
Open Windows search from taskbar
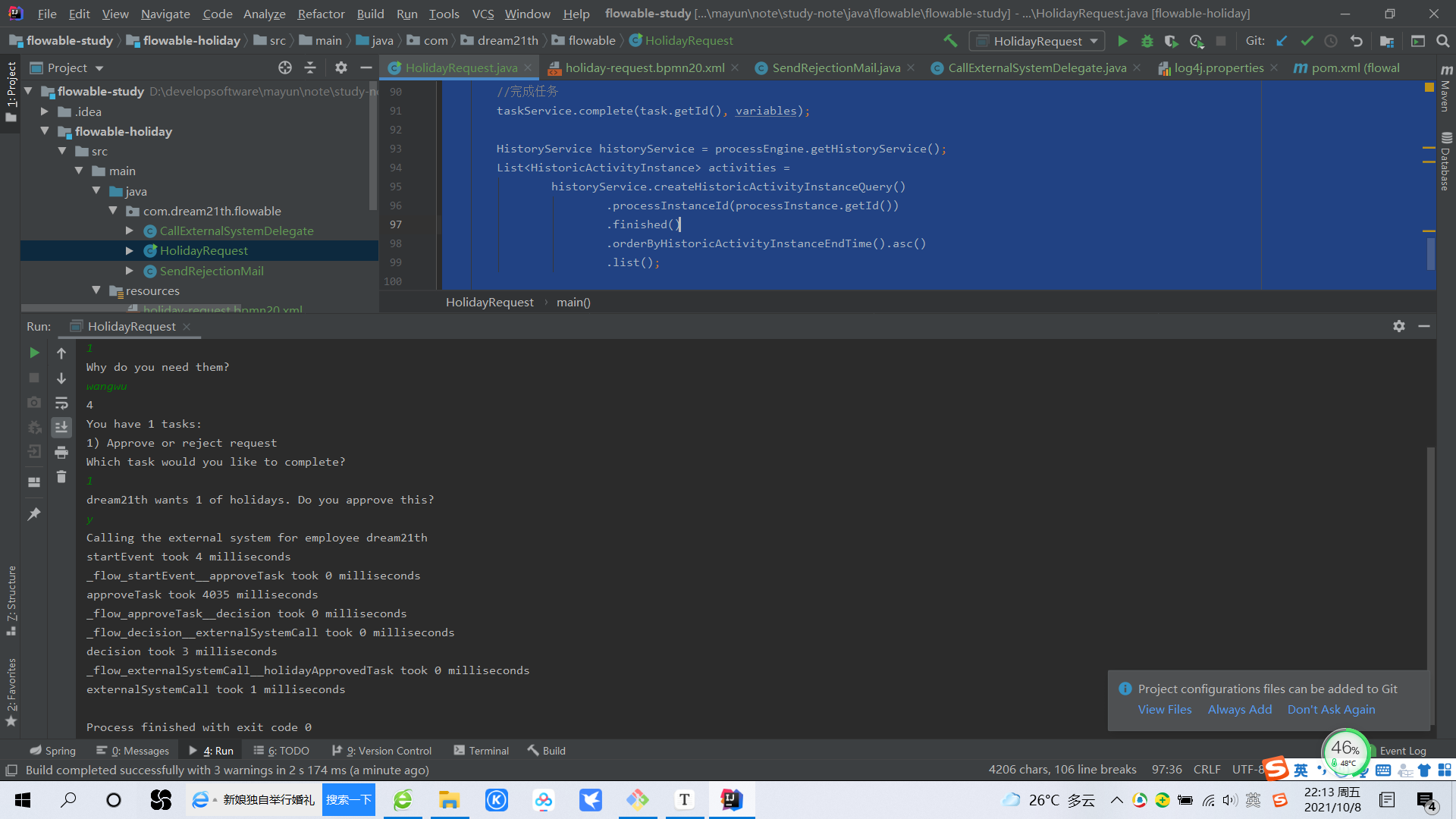click(x=68, y=800)
